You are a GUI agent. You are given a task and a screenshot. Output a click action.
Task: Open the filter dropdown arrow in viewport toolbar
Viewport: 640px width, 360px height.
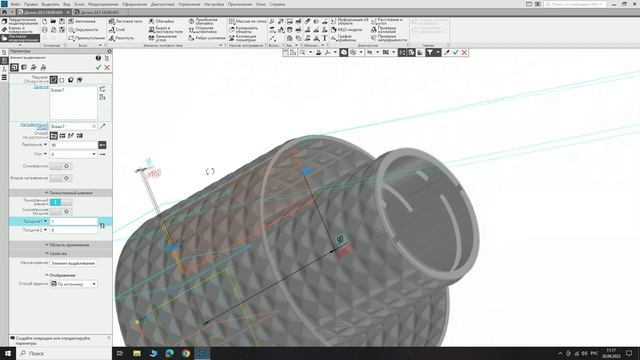tap(438, 52)
